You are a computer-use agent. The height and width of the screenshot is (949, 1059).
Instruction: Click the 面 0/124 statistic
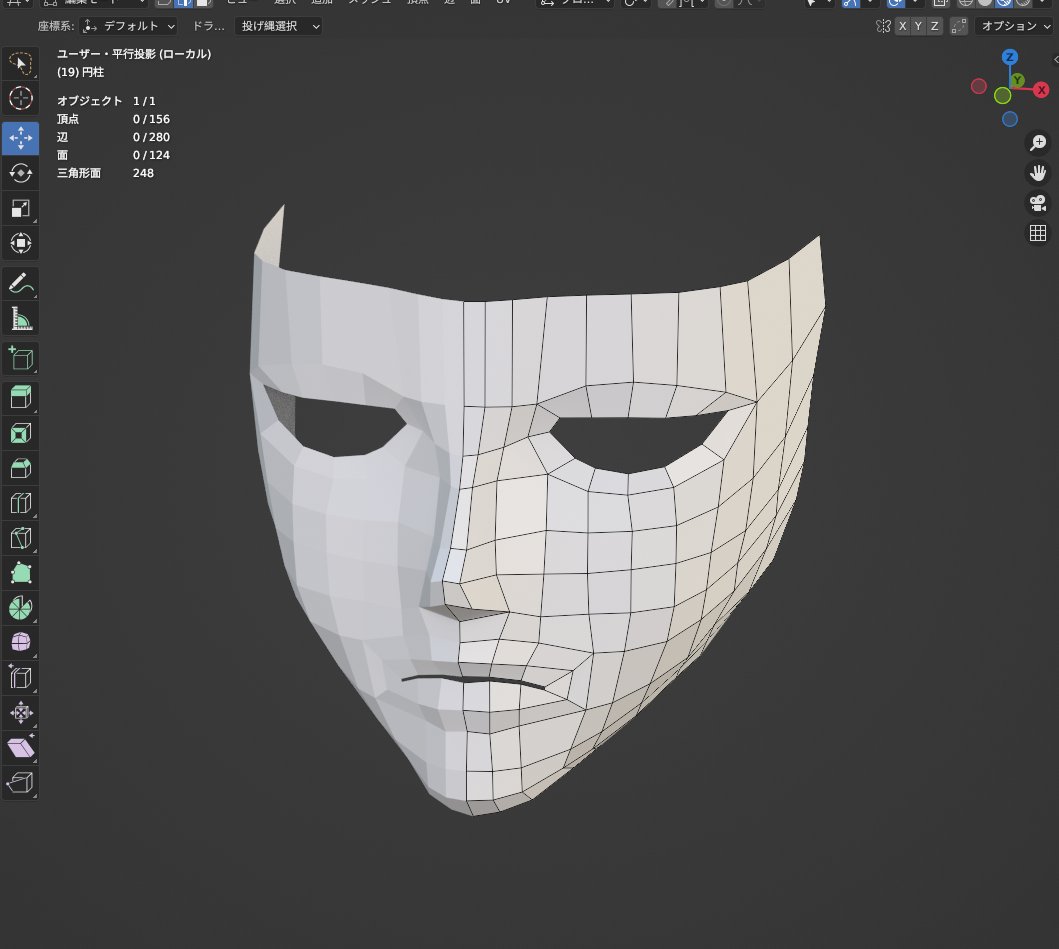[x=113, y=155]
